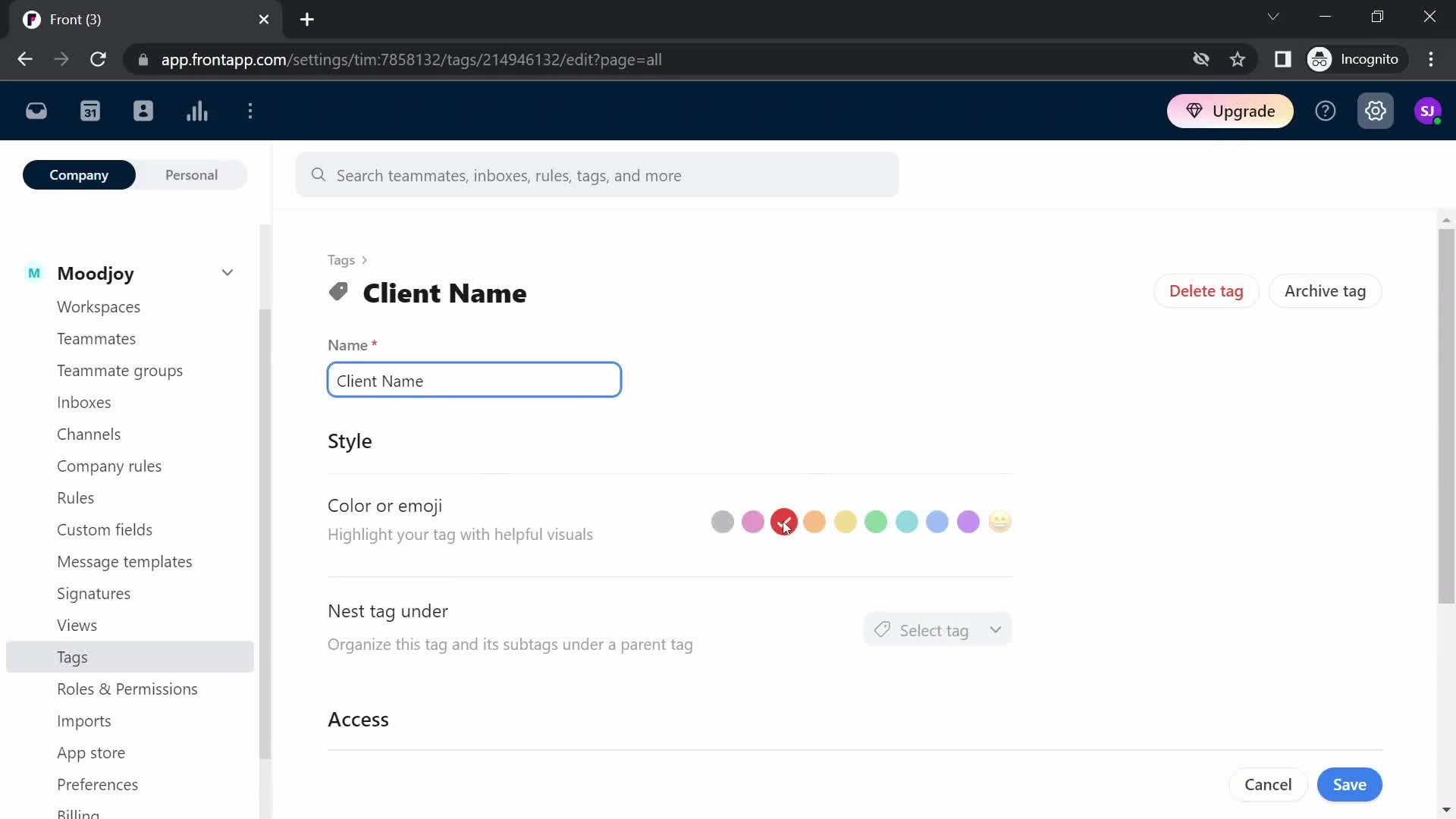Click the help question mark icon
Image resolution: width=1456 pixels, height=819 pixels.
1326,111
